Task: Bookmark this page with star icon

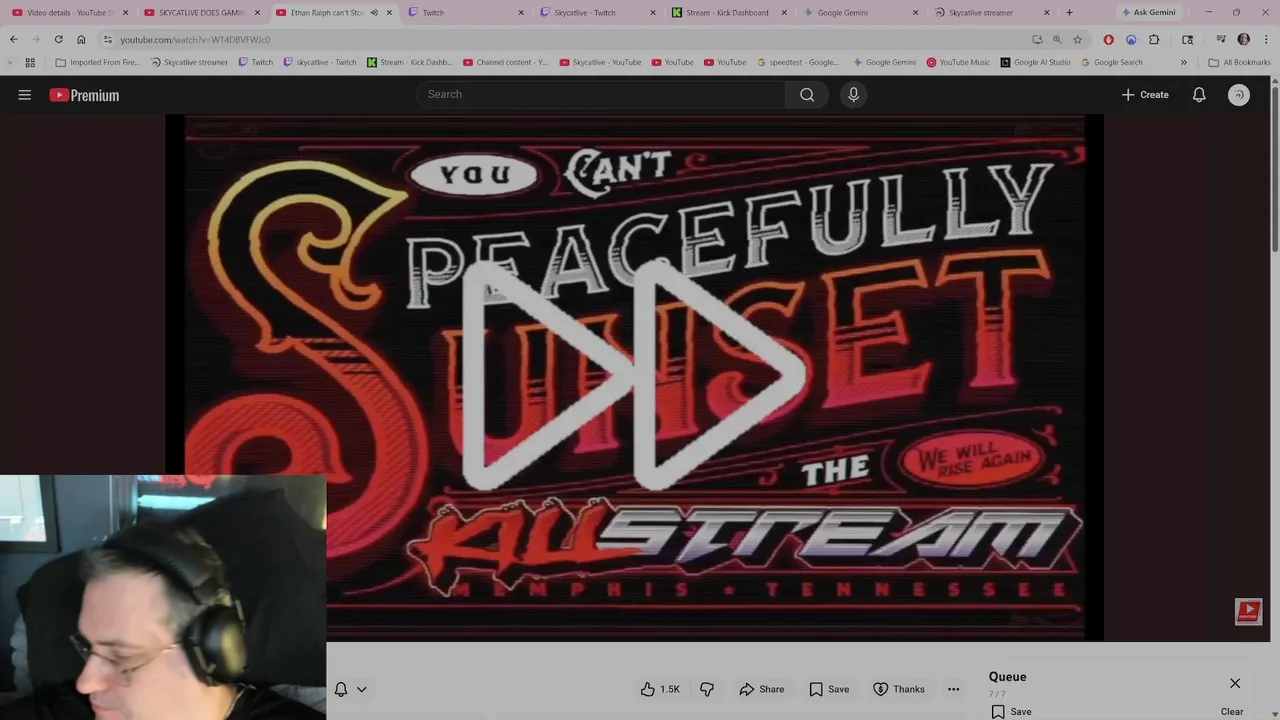Action: 1077,39
